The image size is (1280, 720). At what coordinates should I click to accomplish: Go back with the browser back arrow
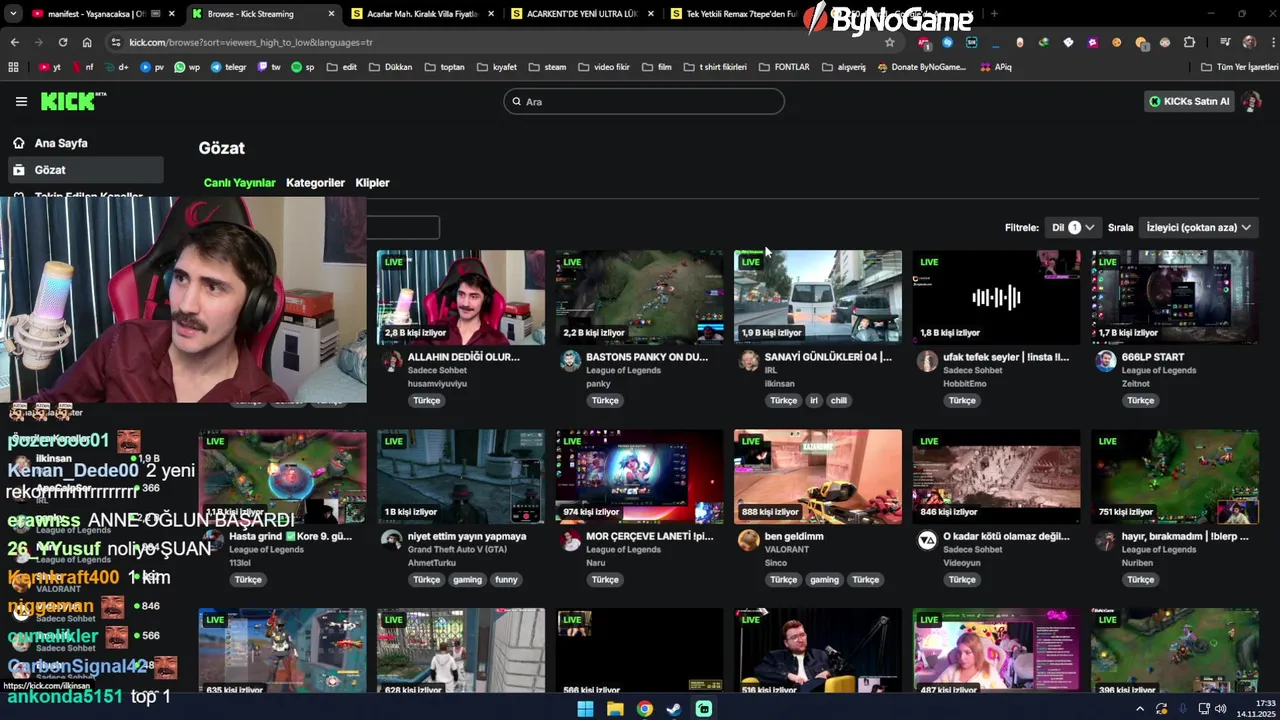(x=14, y=42)
